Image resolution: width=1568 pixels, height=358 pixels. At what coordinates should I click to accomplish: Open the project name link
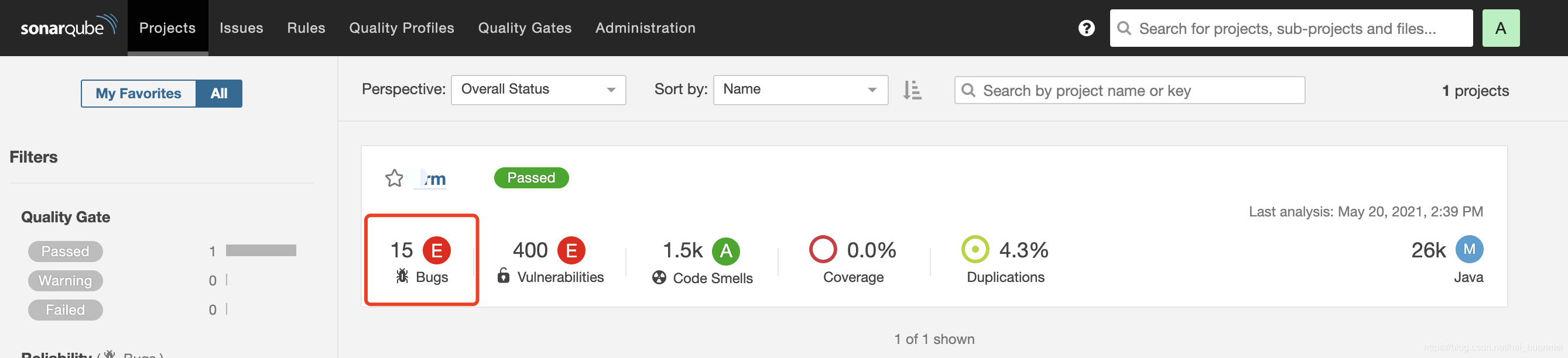(x=430, y=178)
